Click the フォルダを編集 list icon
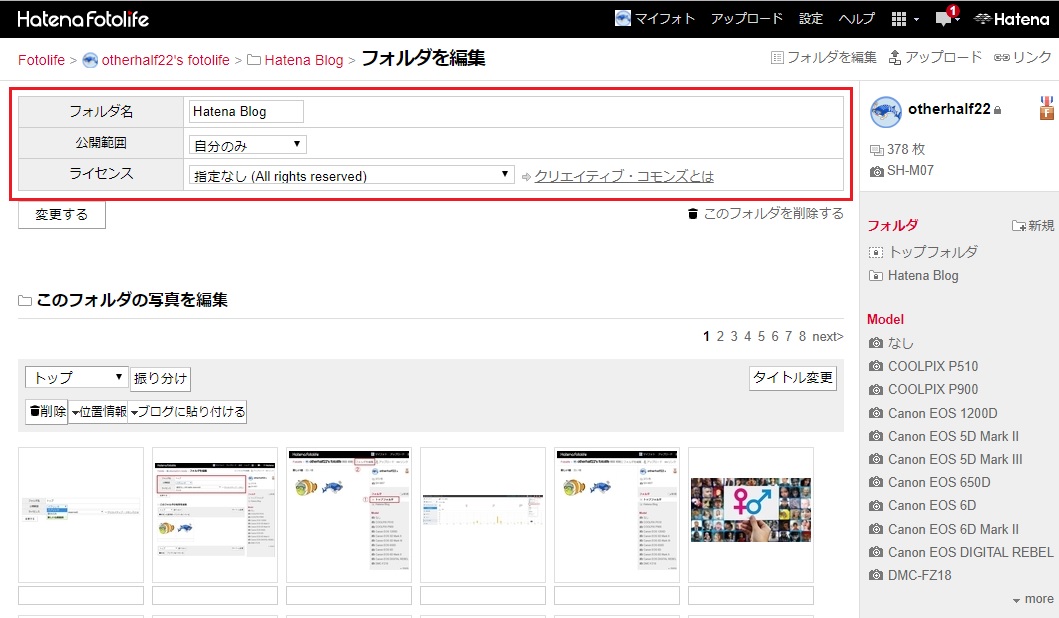The width and height of the screenshot is (1059, 618). pos(777,57)
